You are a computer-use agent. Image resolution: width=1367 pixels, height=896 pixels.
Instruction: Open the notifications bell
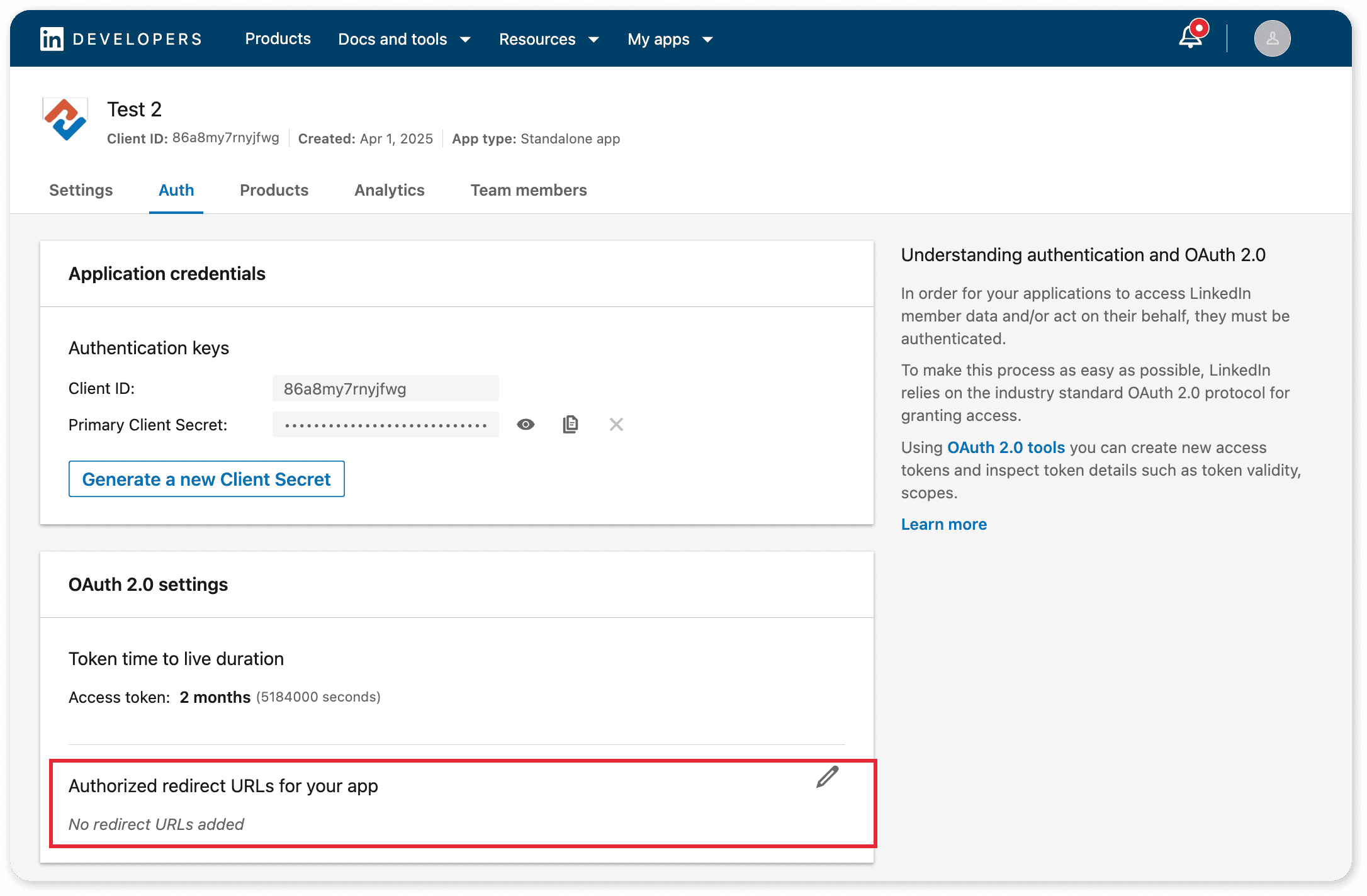pyautogui.click(x=1190, y=37)
